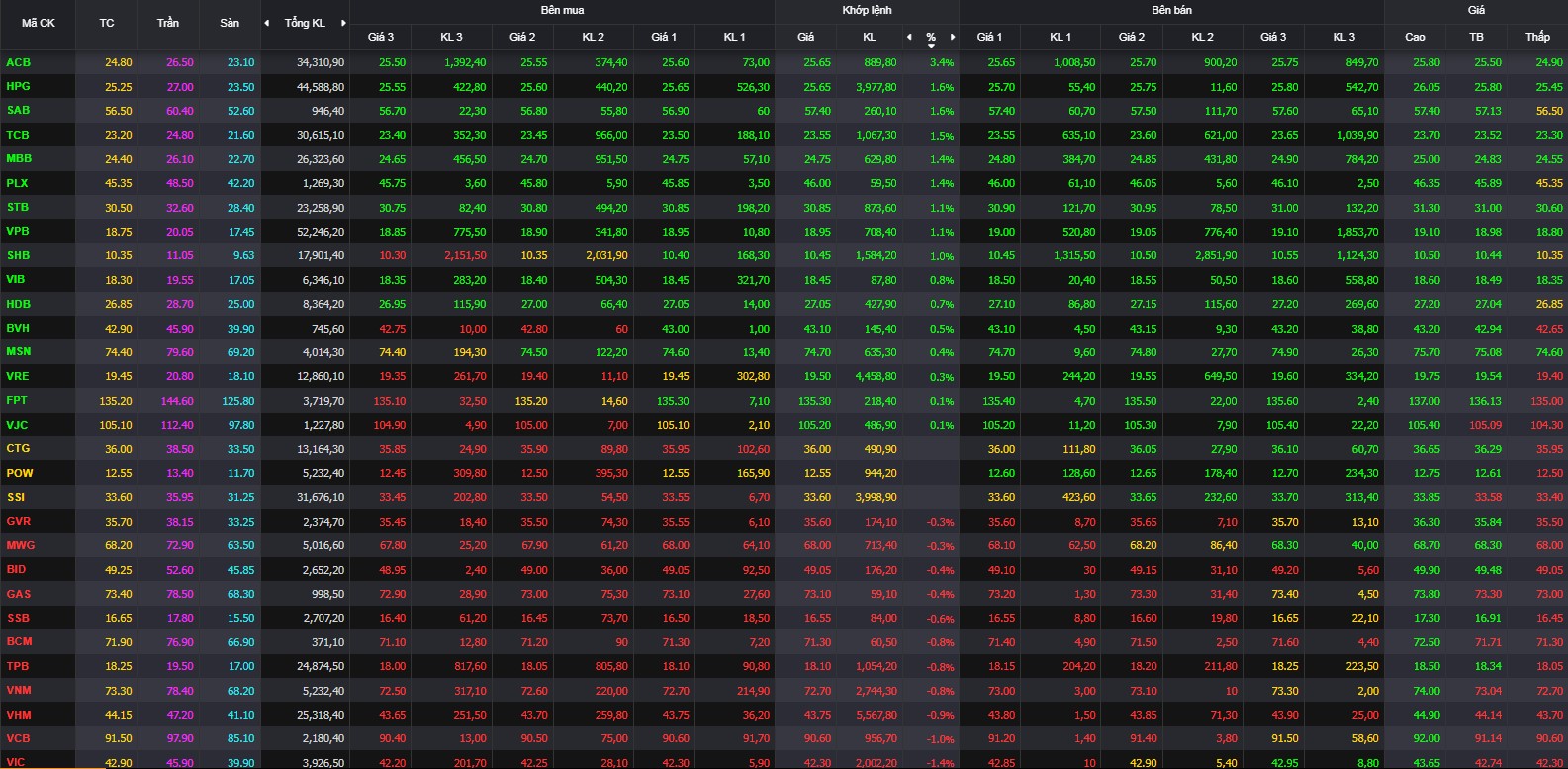Screen dimensions: 1568x769
Task: Open the VHM stock symbol
Action: tap(19, 715)
